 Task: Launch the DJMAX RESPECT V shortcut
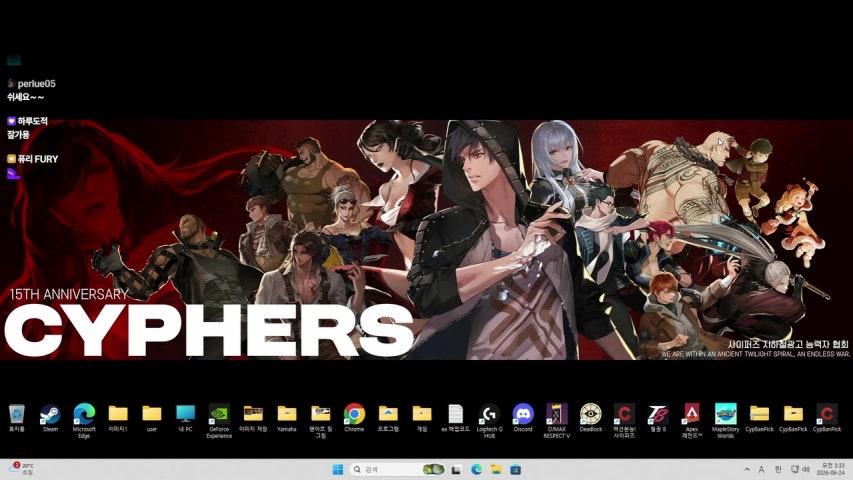(x=557, y=421)
